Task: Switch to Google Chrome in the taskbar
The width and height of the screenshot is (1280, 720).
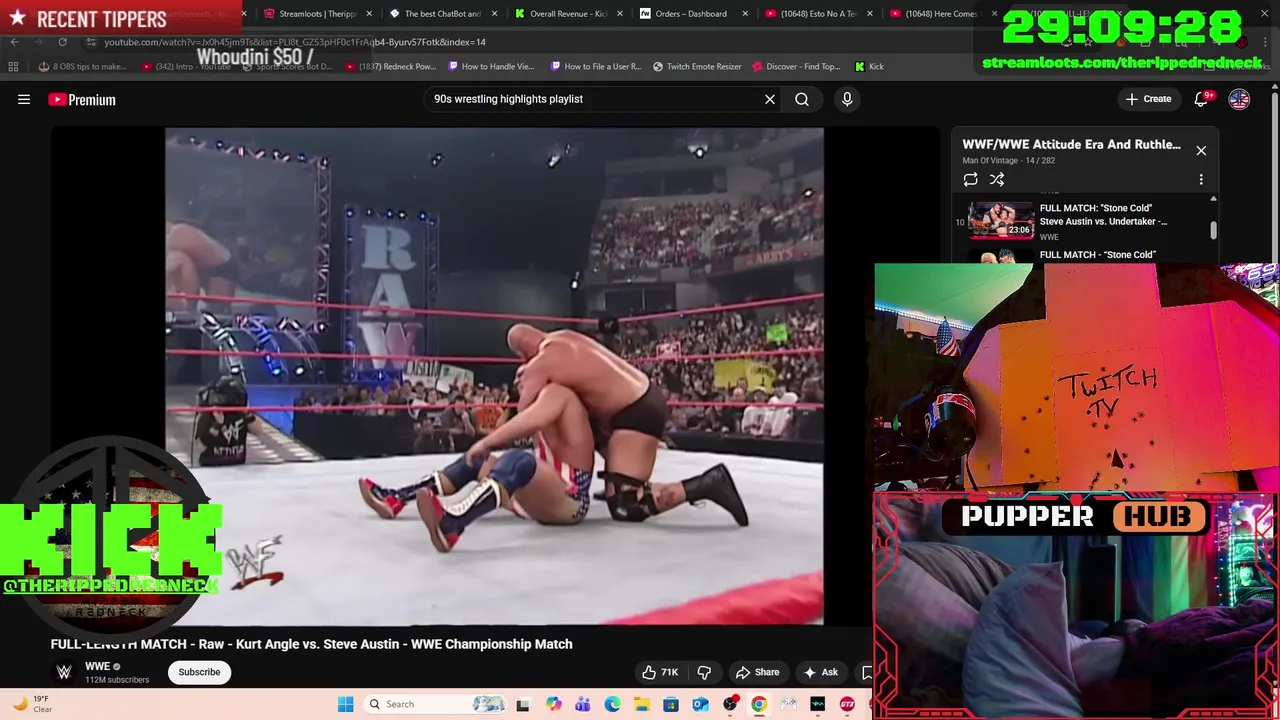Action: coord(759,704)
